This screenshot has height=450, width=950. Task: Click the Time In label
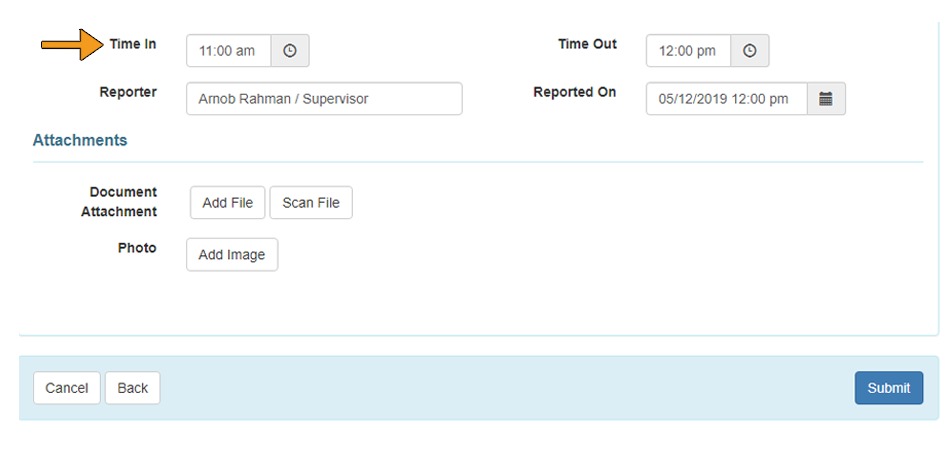click(x=133, y=44)
